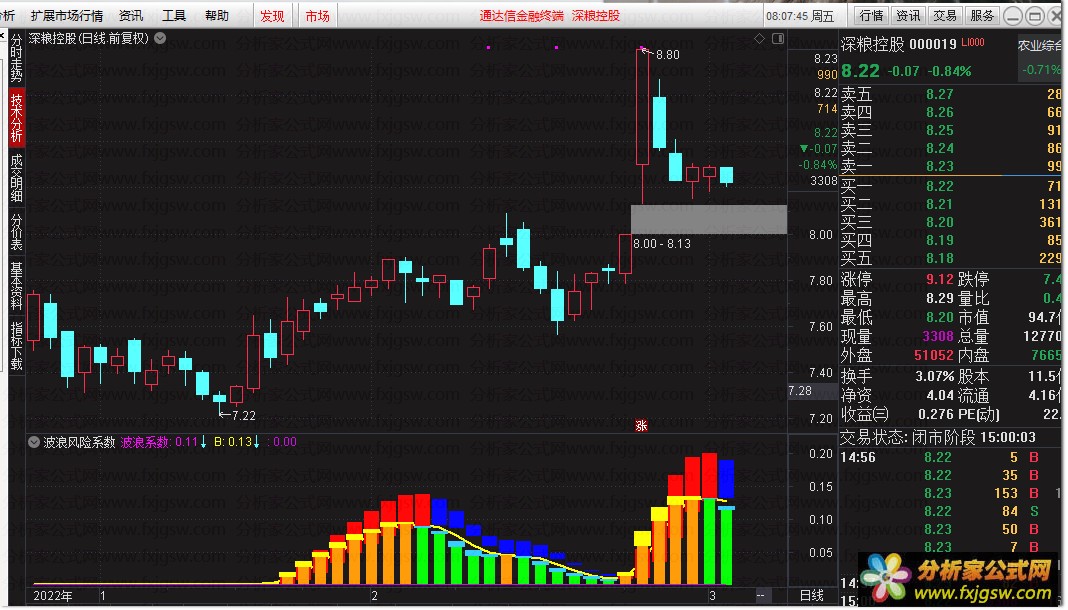Click the 行情 button at top right
Image resolution: width=1068 pixels, height=610 pixels.
pos(871,15)
